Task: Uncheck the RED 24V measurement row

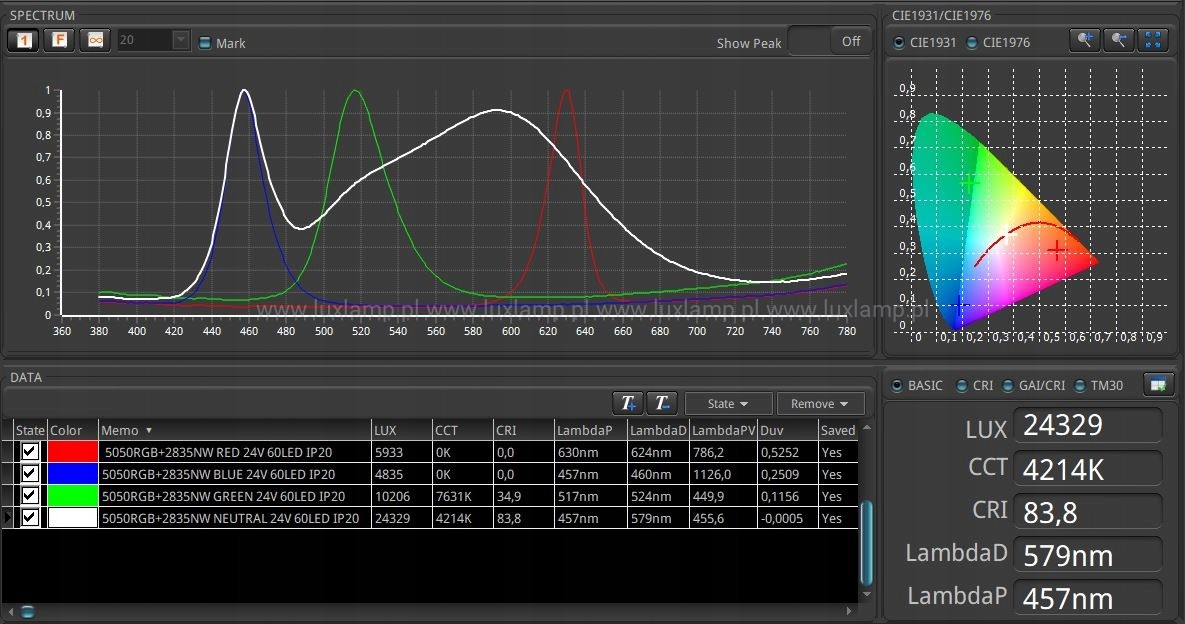Action: [x=31, y=452]
